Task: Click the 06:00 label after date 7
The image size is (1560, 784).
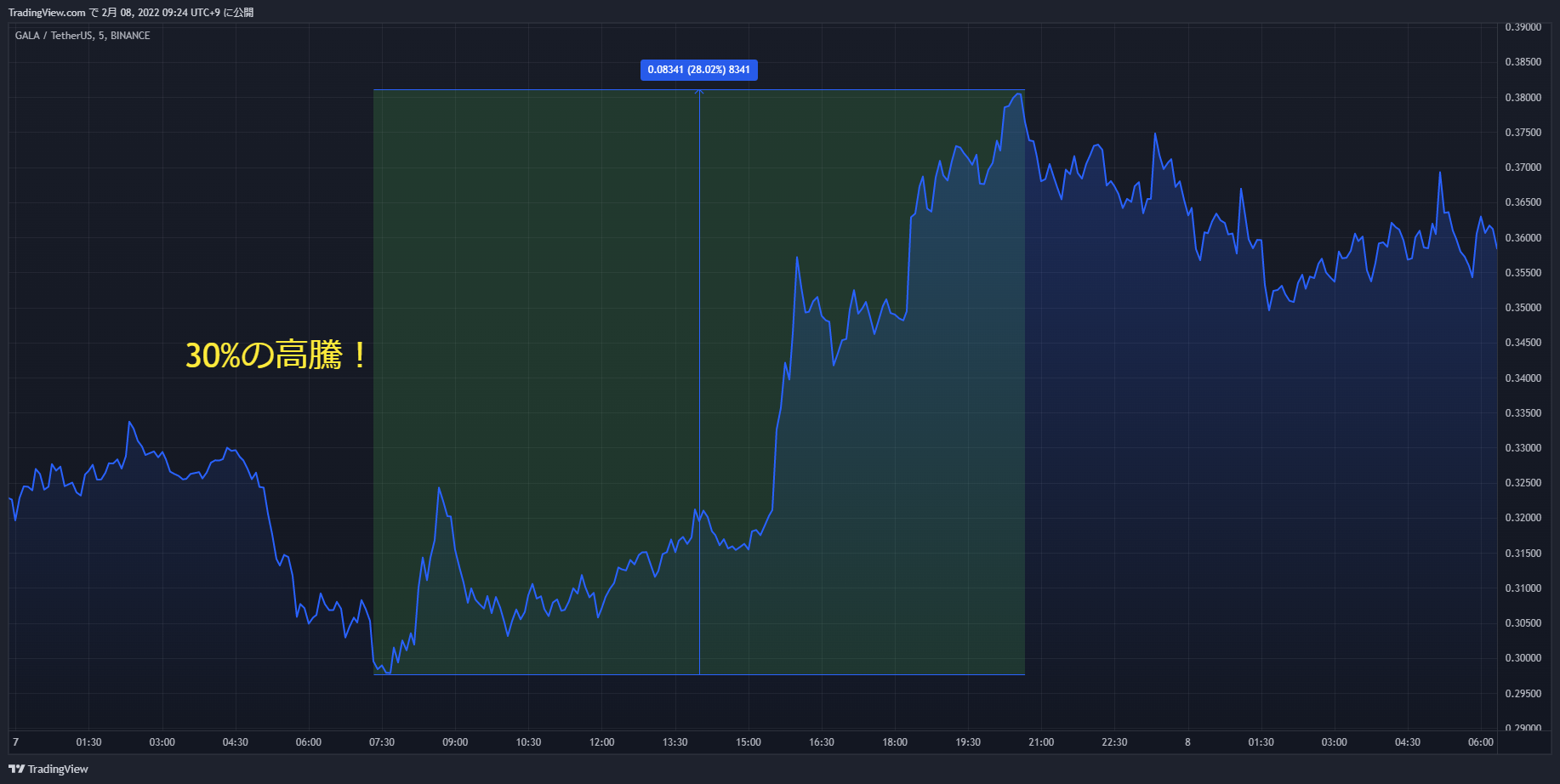Action: (x=309, y=742)
